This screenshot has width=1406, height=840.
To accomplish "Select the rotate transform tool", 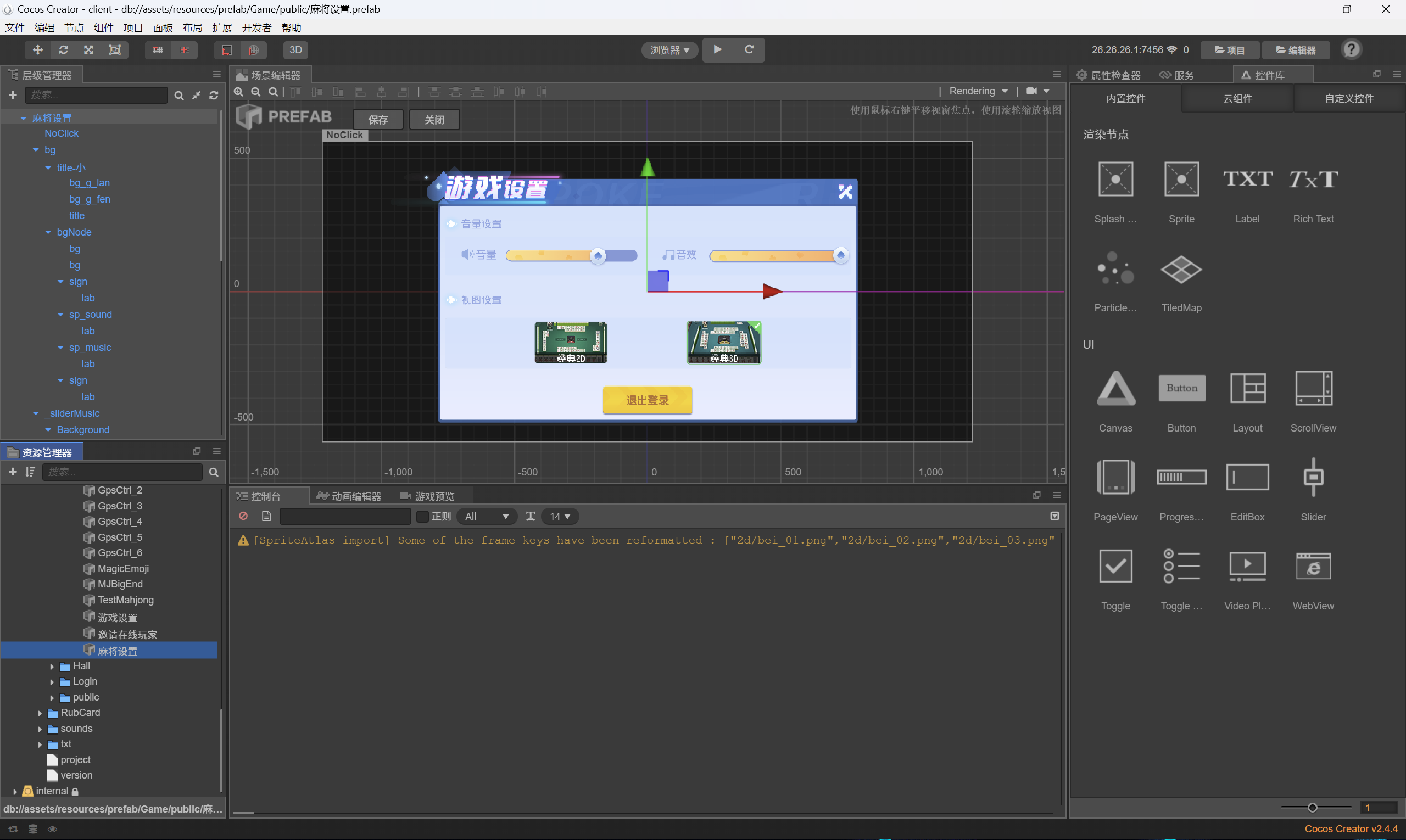I will [63, 50].
